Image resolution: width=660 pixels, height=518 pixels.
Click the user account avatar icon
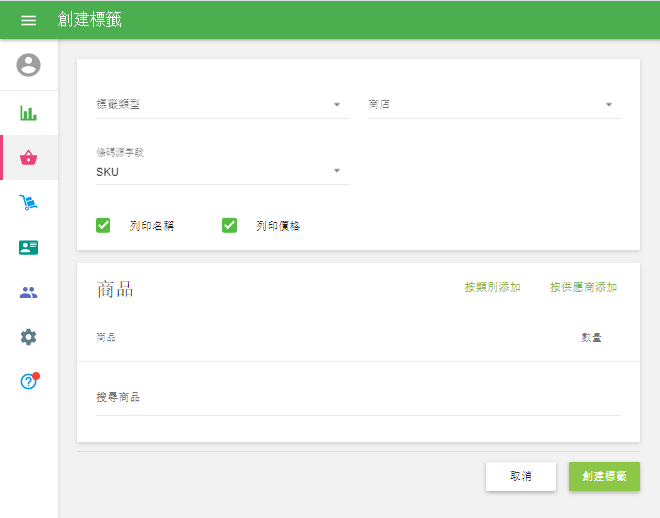click(29, 65)
